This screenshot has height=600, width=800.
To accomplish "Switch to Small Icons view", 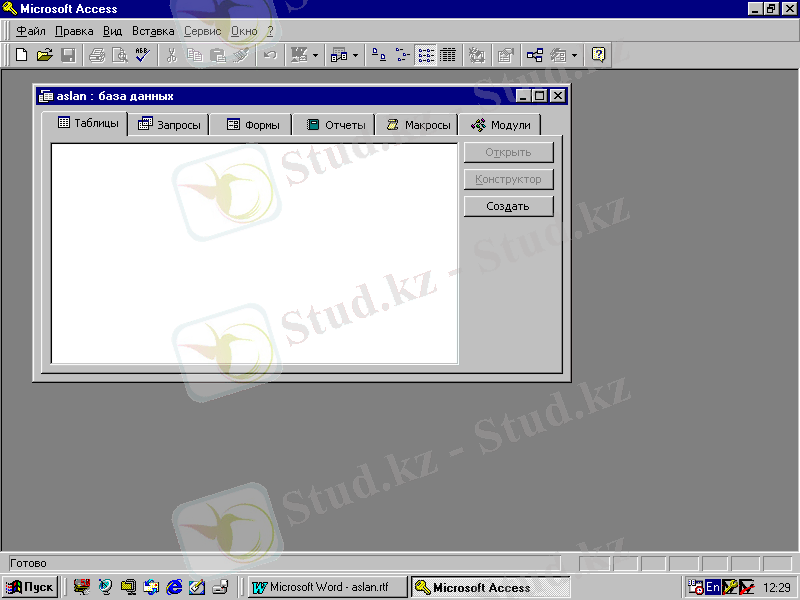I will pos(402,55).
